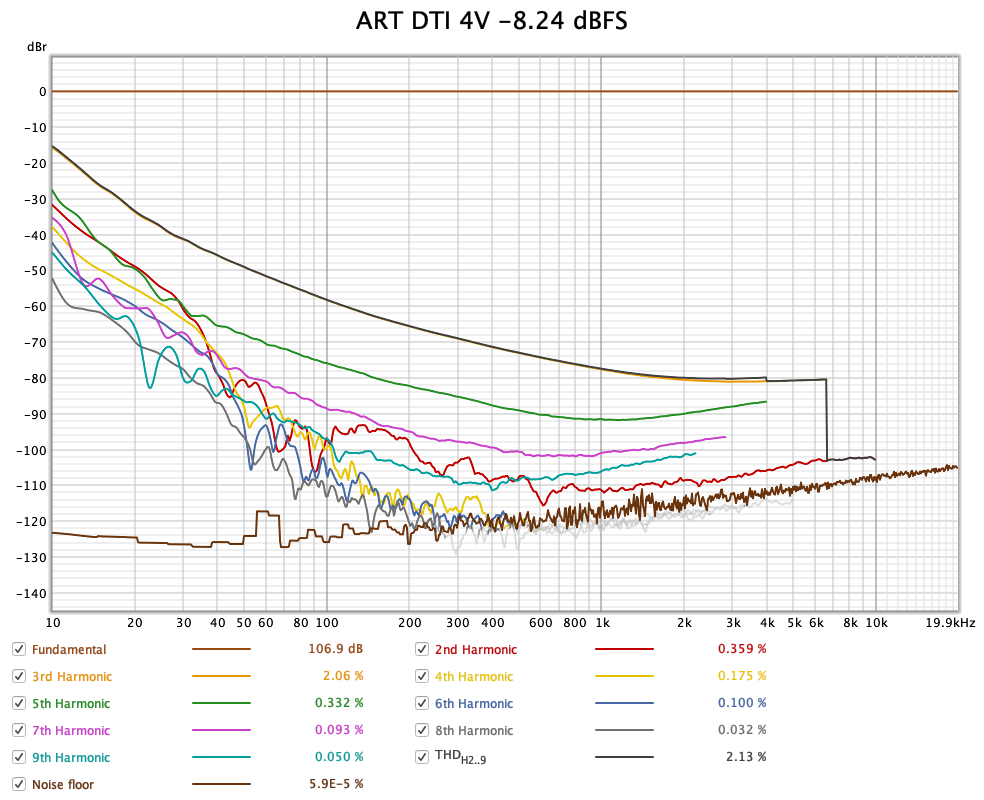
Task: Select the Noise floor legend label
Action: (63, 784)
